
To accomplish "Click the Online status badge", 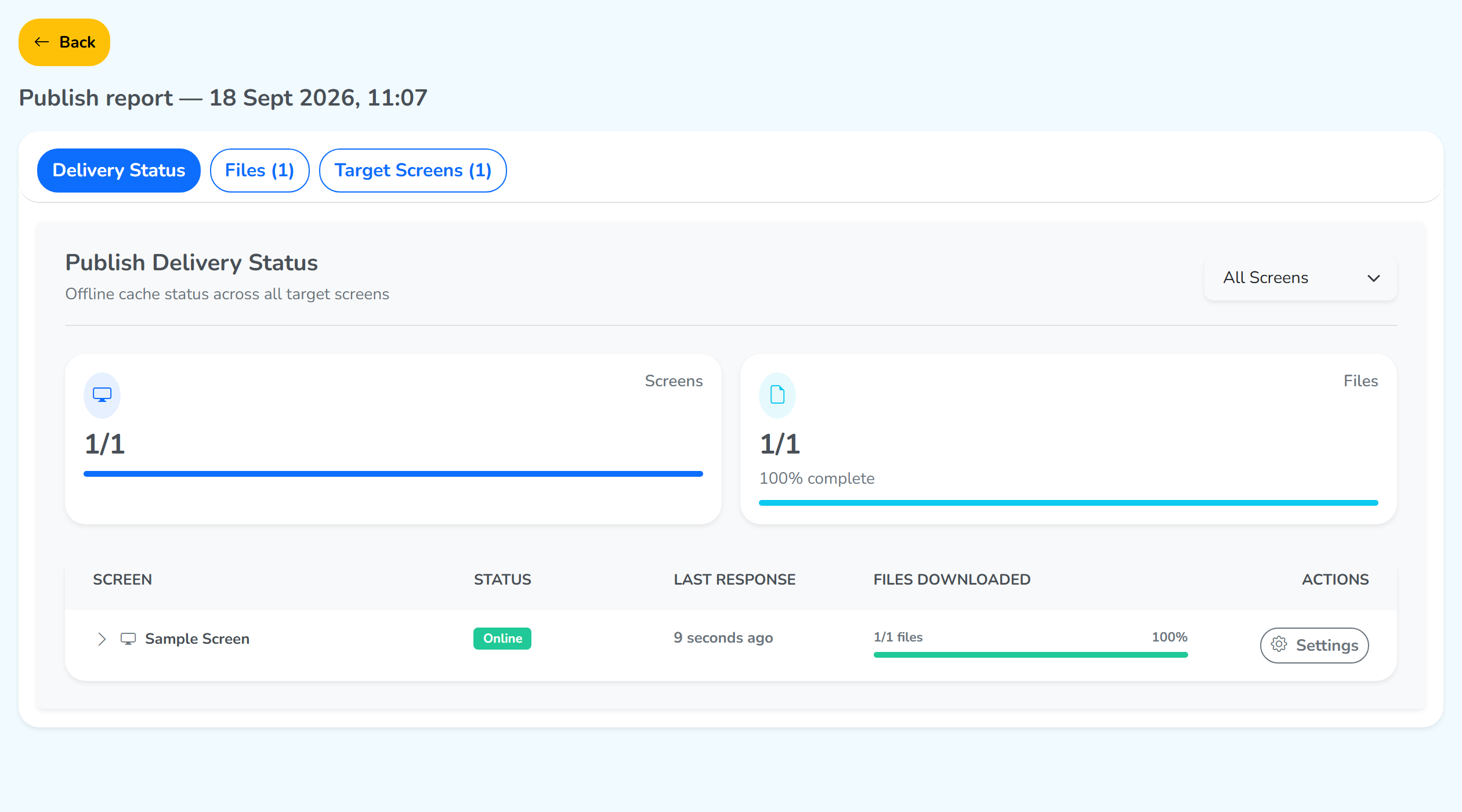I will click(x=502, y=639).
